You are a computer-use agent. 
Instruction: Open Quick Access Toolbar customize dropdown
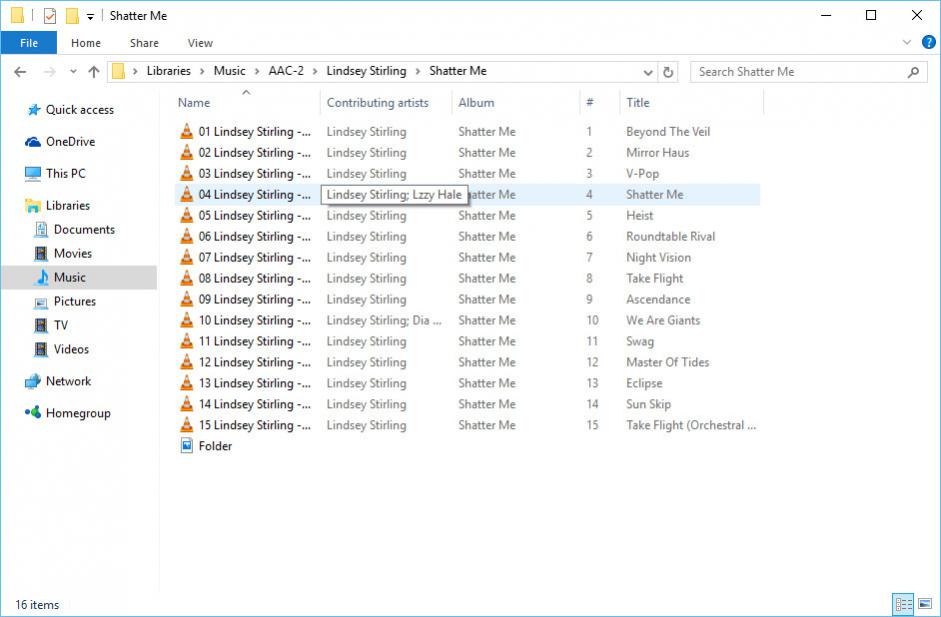pos(90,16)
